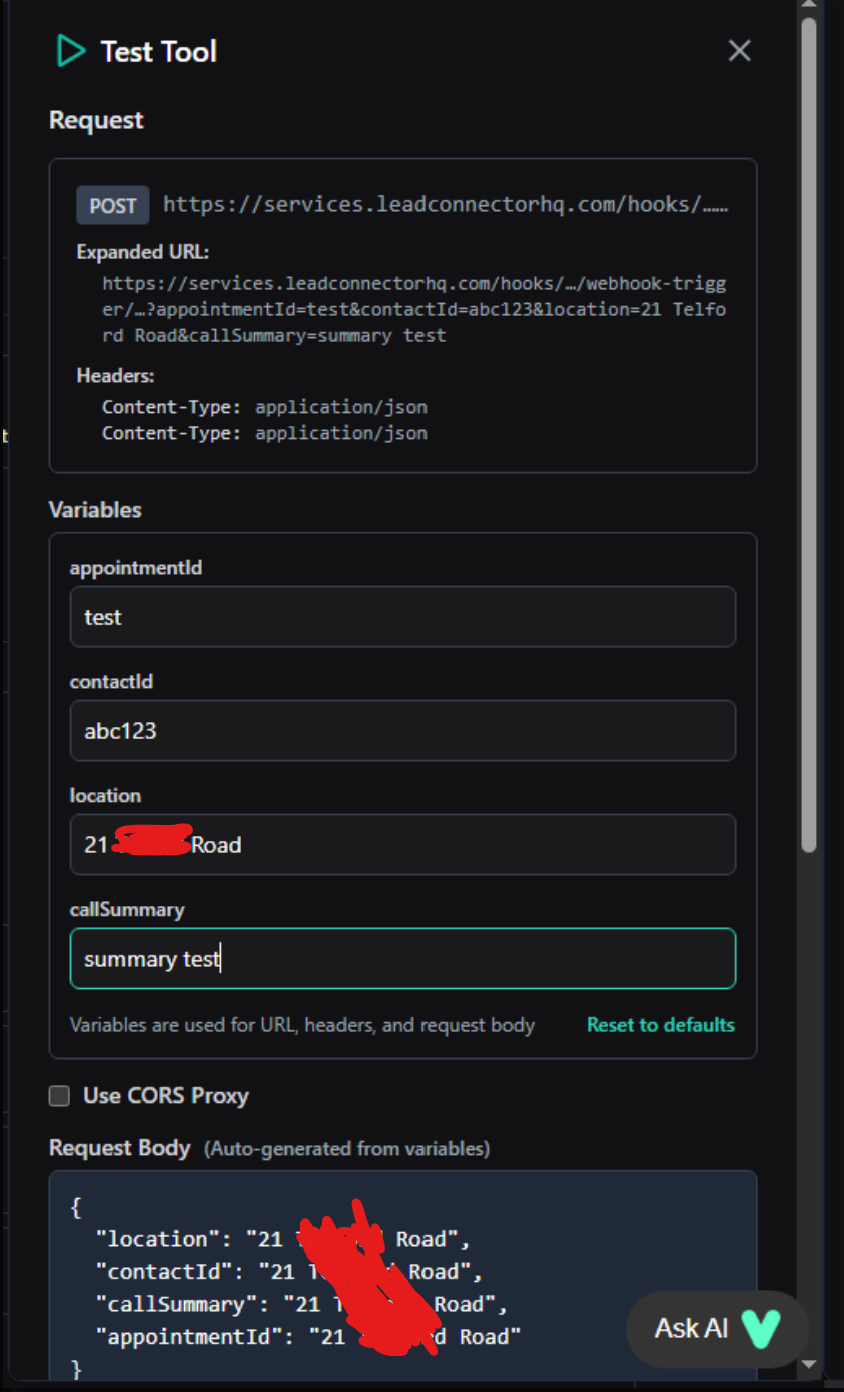Click the green Ask AI logo icon
844x1392 pixels.
(760, 1328)
